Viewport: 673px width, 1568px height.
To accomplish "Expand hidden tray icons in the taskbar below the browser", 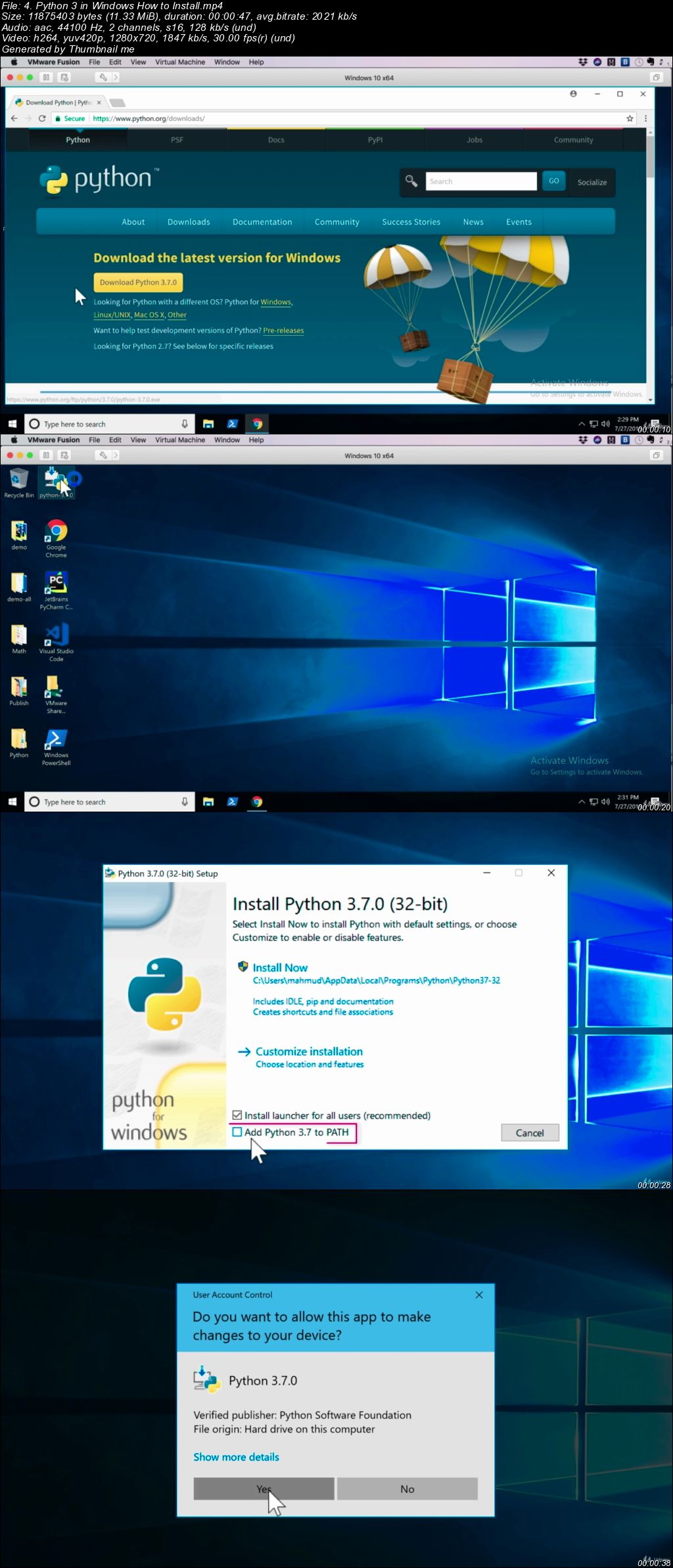I will tap(582, 424).
